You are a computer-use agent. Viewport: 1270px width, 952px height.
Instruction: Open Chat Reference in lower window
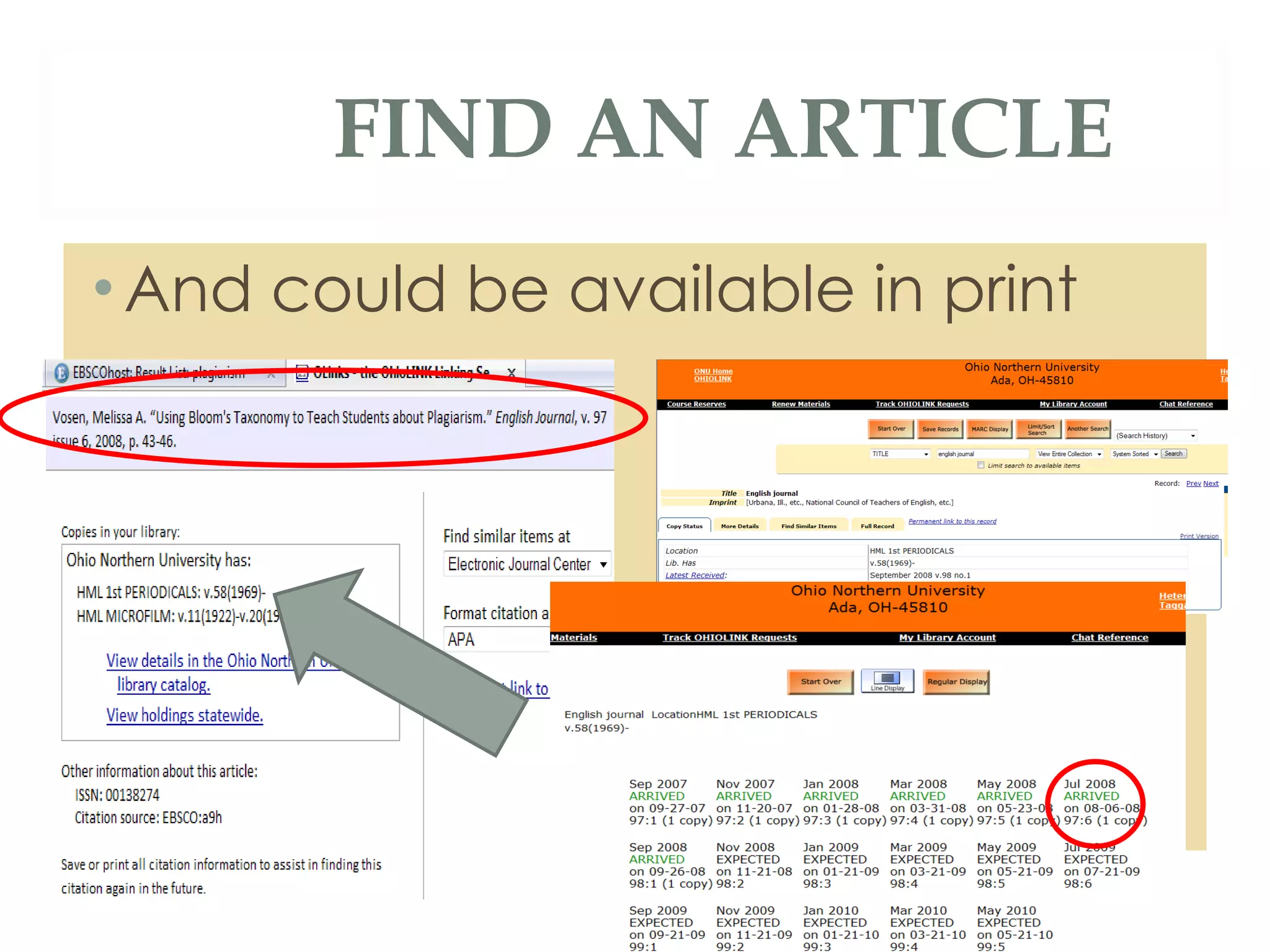[x=1109, y=637]
